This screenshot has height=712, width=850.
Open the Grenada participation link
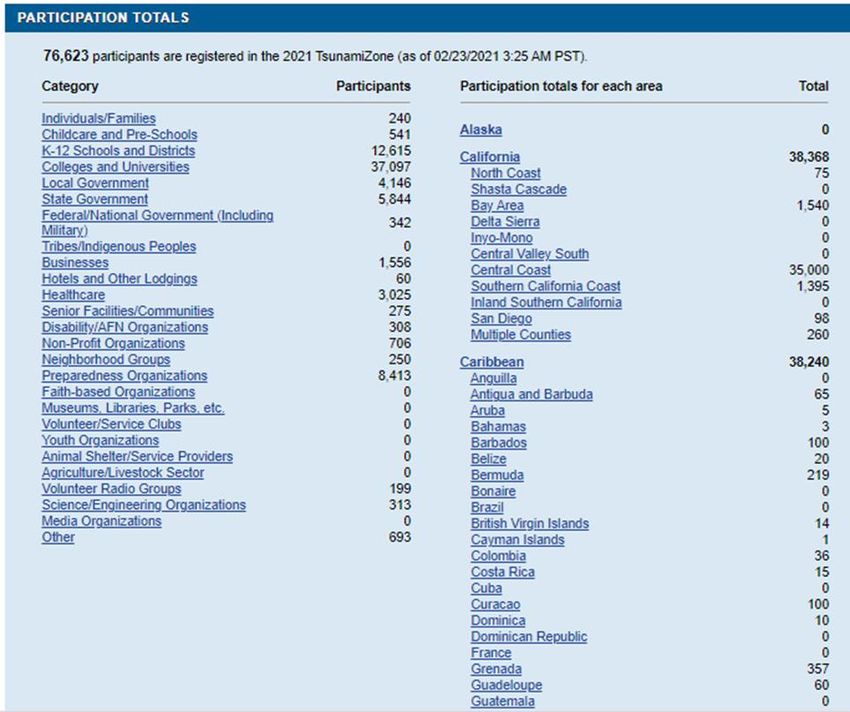[x=496, y=669]
